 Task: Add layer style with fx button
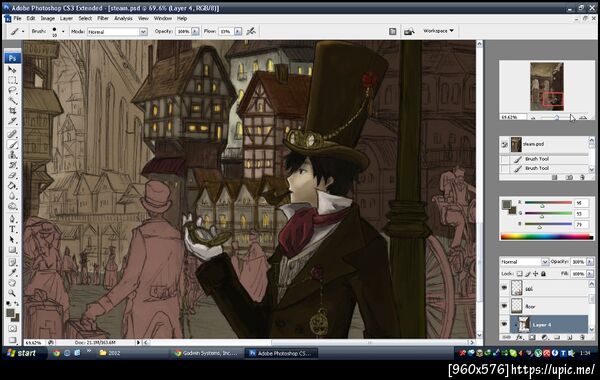(x=519, y=338)
